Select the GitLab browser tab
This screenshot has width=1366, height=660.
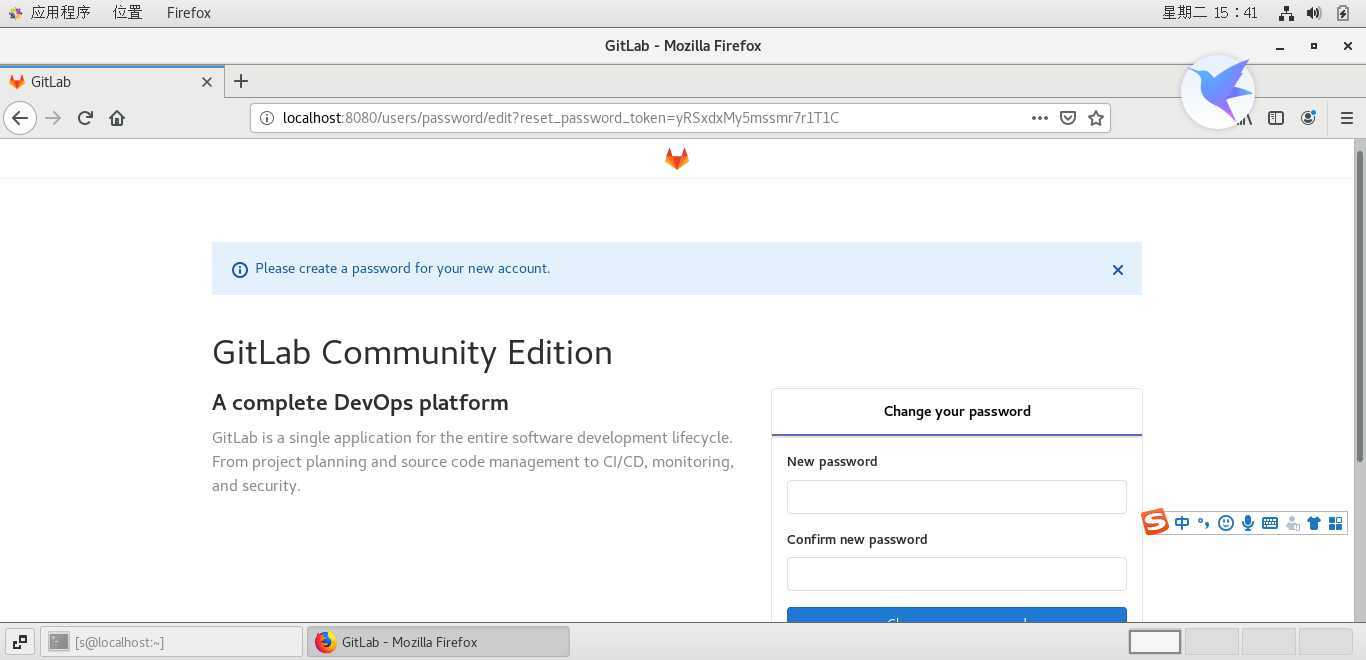(x=110, y=82)
